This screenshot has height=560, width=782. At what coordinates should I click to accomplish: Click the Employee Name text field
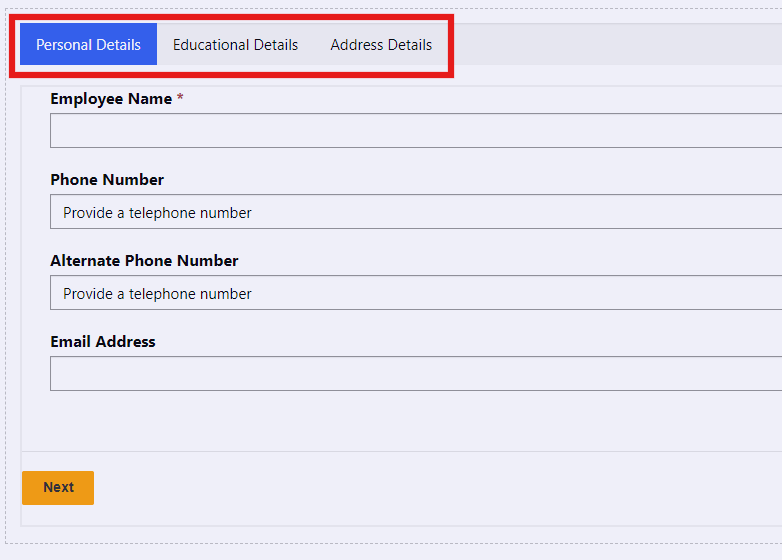click(415, 131)
